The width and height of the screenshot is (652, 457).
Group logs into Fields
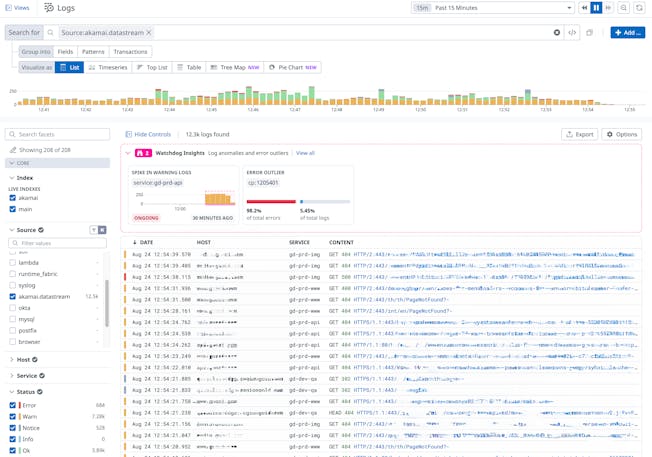click(x=65, y=52)
